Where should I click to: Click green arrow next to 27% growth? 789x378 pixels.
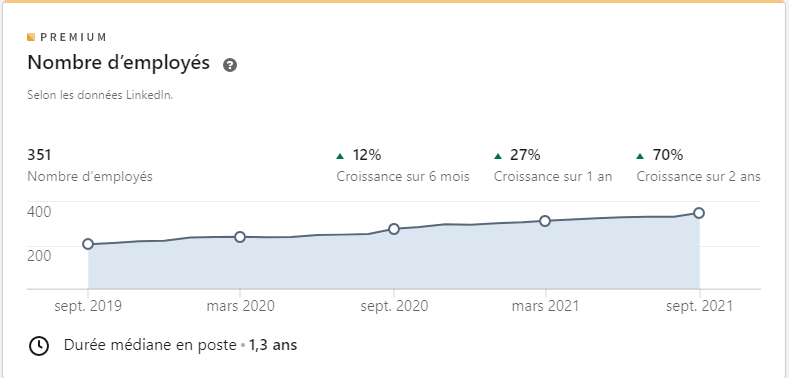[498, 156]
